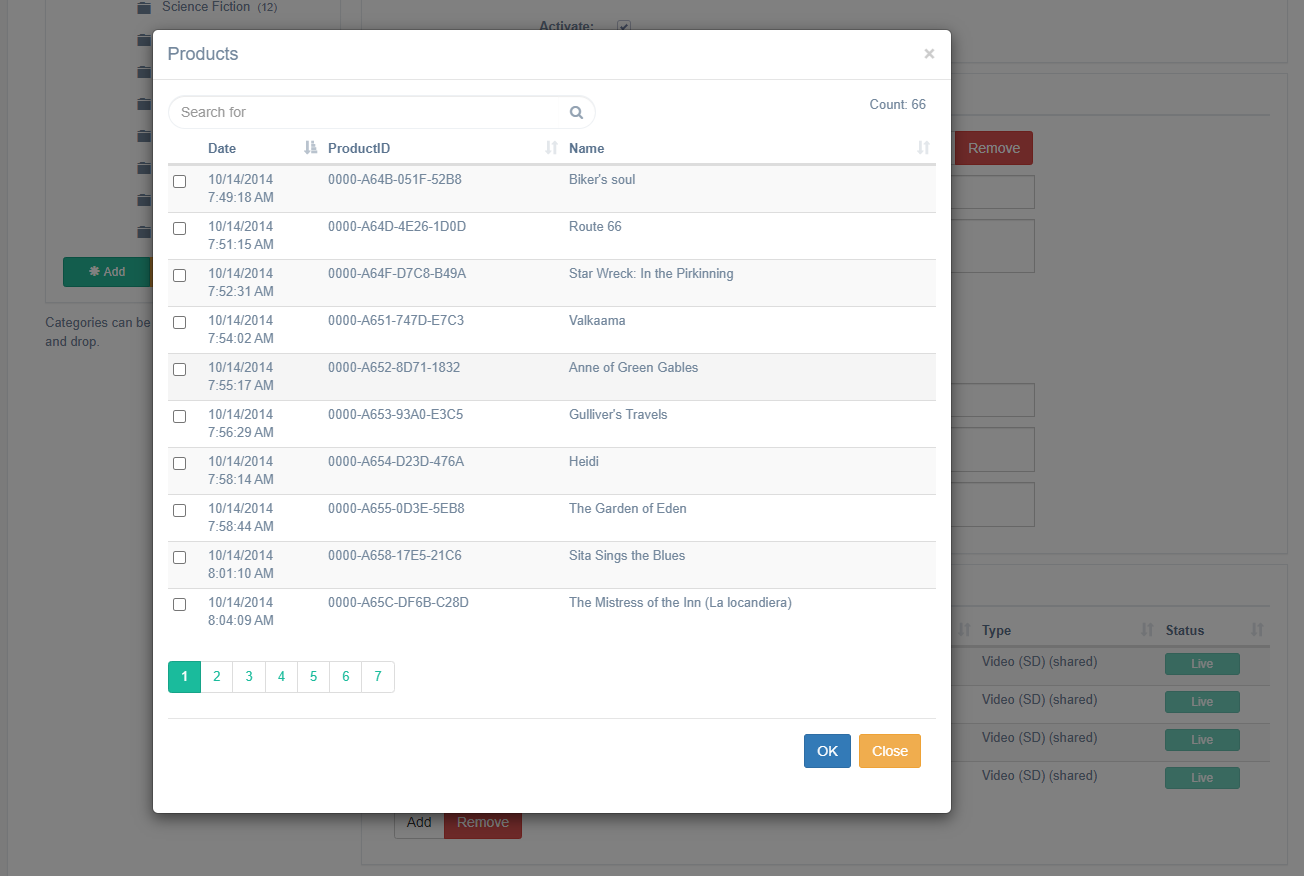Jump to page 7 in pagination
The width and height of the screenshot is (1304, 876).
tap(377, 677)
